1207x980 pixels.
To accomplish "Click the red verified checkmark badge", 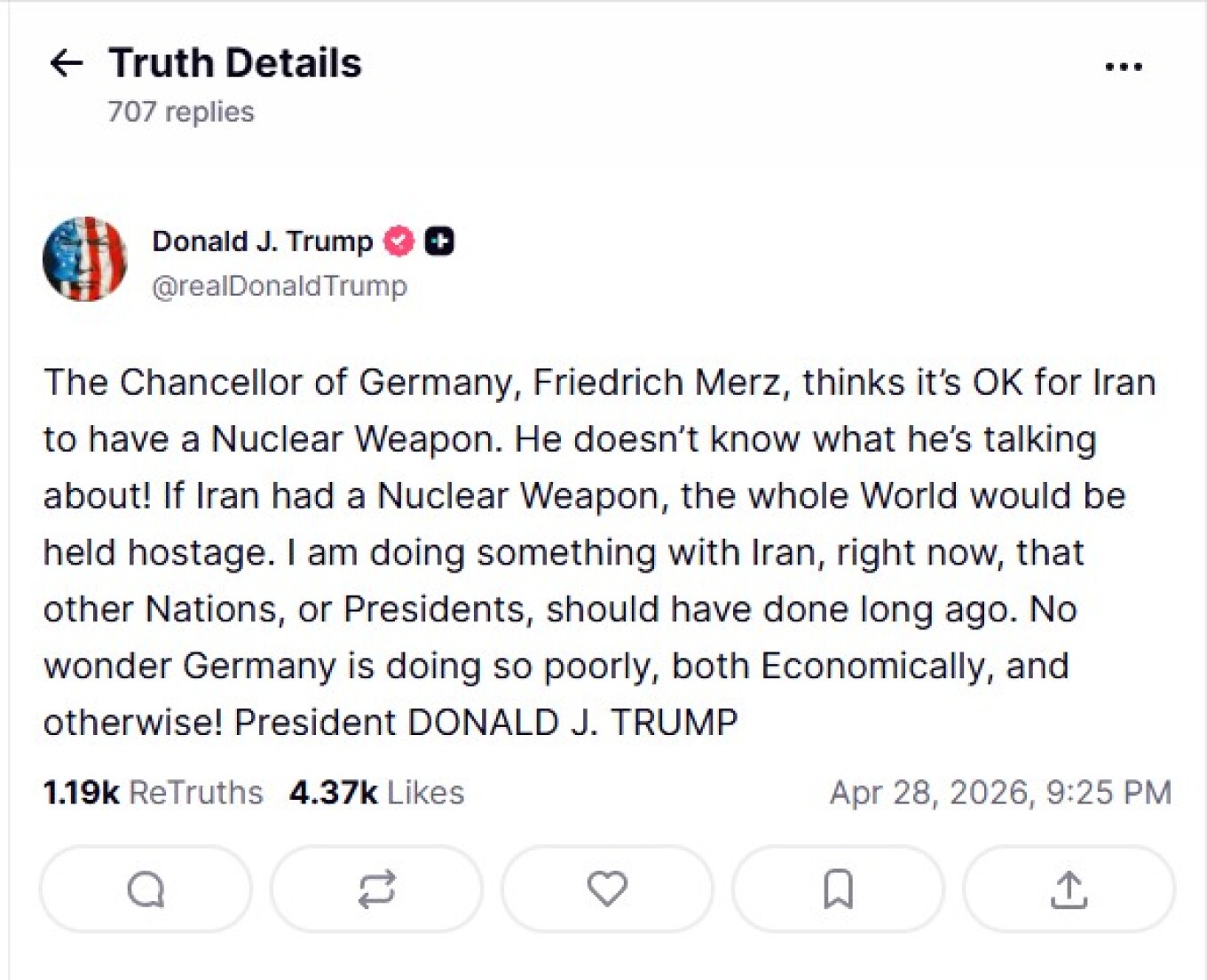I will (x=398, y=241).
